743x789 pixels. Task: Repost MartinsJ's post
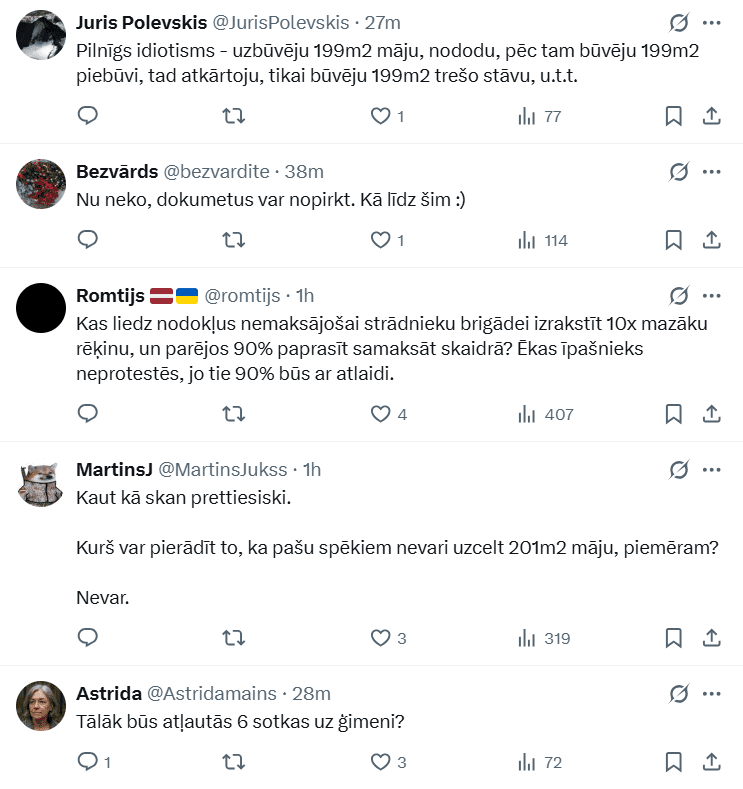[233, 638]
